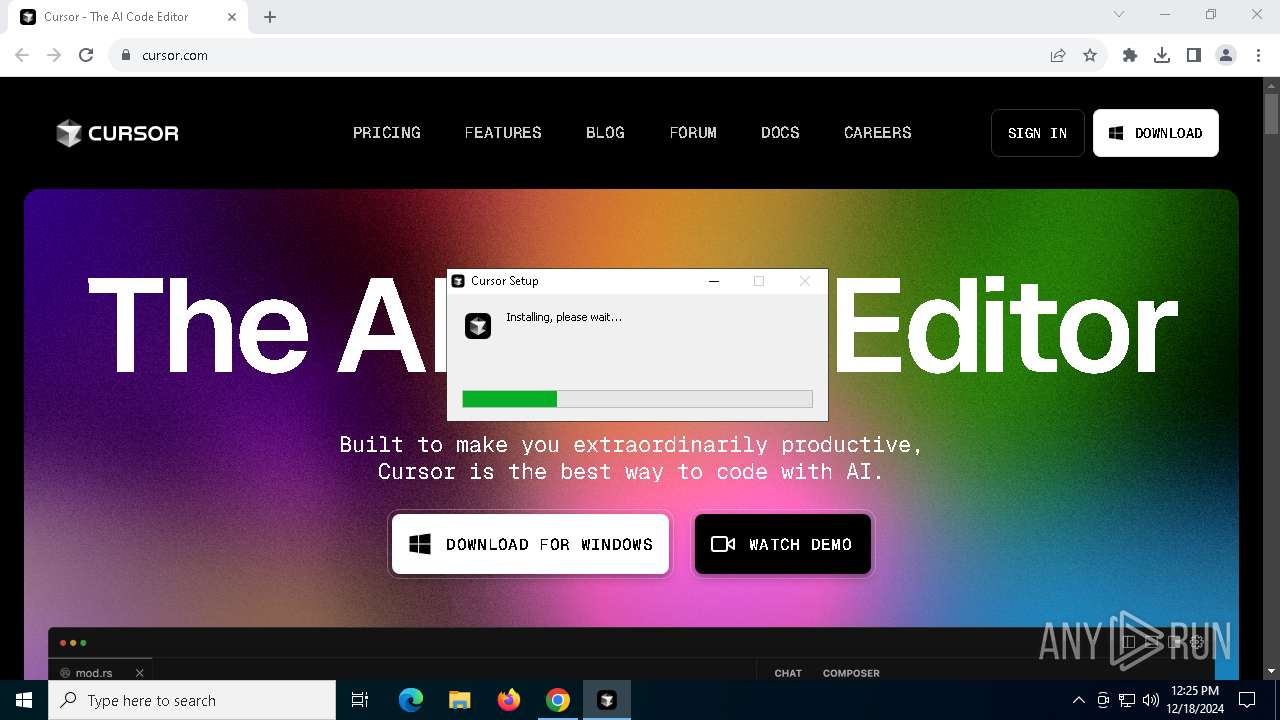Viewport: 1280px width, 720px height.
Task: Click Cursor Setup title bar icon
Action: point(458,281)
